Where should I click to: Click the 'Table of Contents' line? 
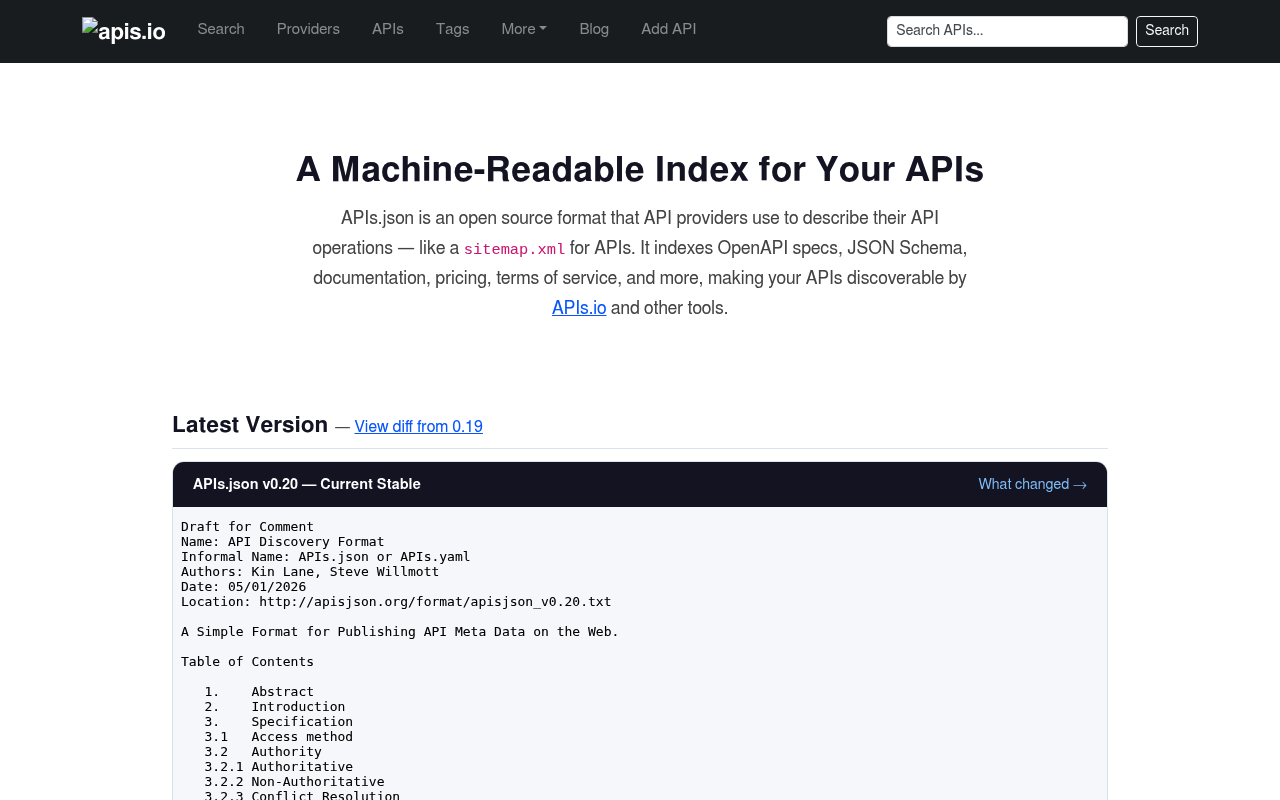pyautogui.click(x=247, y=662)
